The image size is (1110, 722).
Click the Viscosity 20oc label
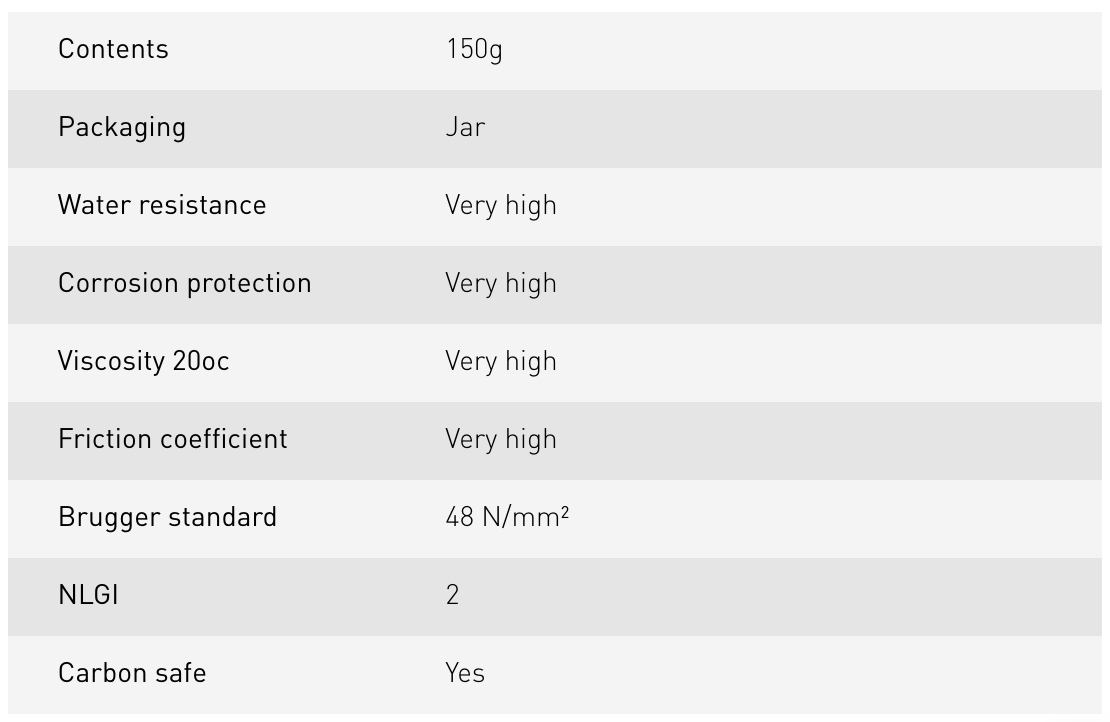coord(144,361)
